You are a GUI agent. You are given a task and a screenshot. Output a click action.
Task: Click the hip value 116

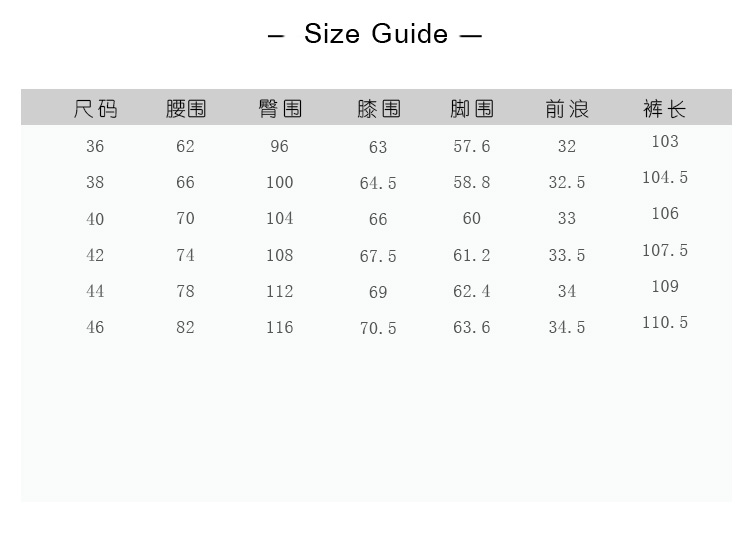coord(280,327)
